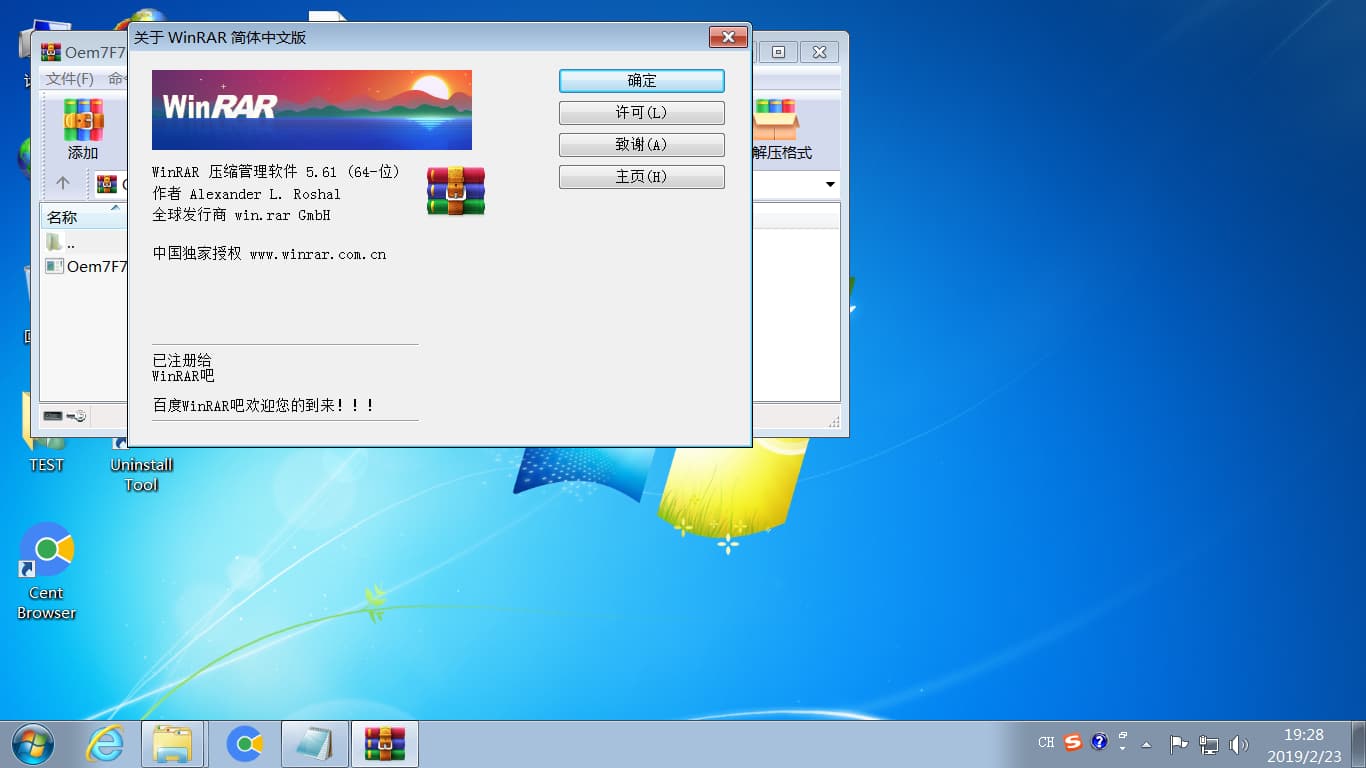Click the blue help question mark tray icon
This screenshot has height=768, width=1366.
coord(1099,743)
